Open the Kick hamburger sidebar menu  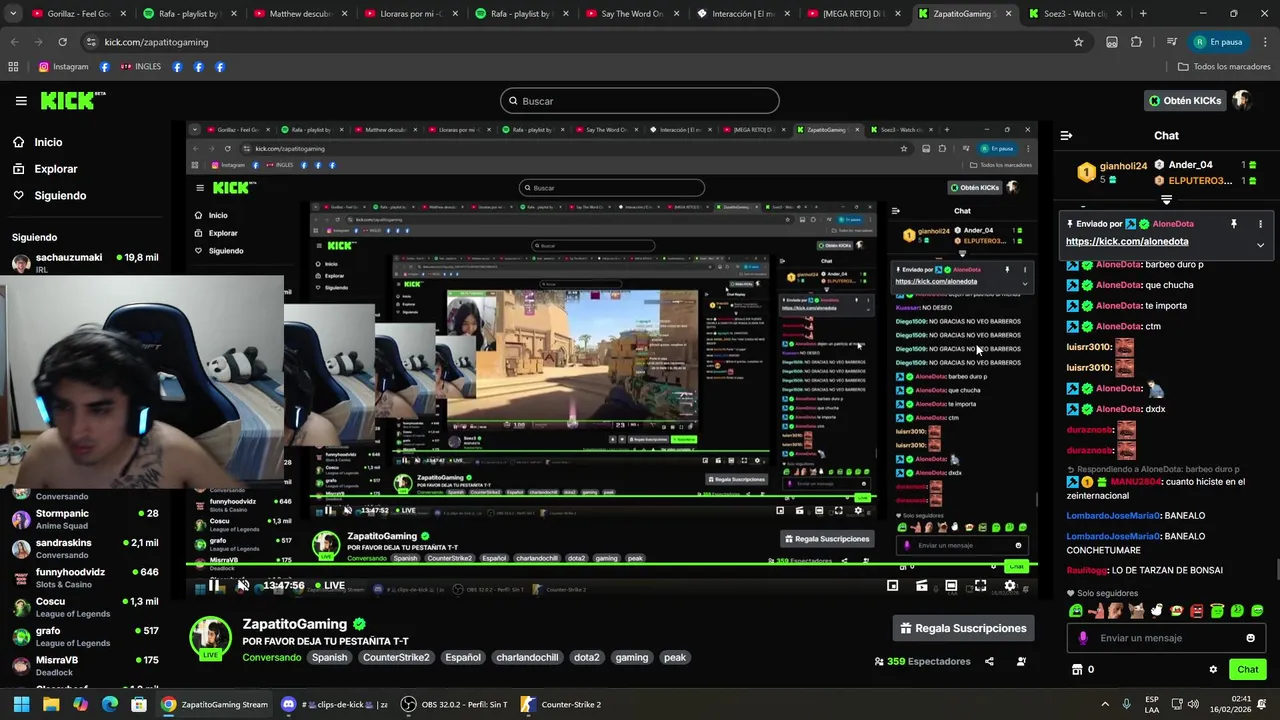coord(21,100)
